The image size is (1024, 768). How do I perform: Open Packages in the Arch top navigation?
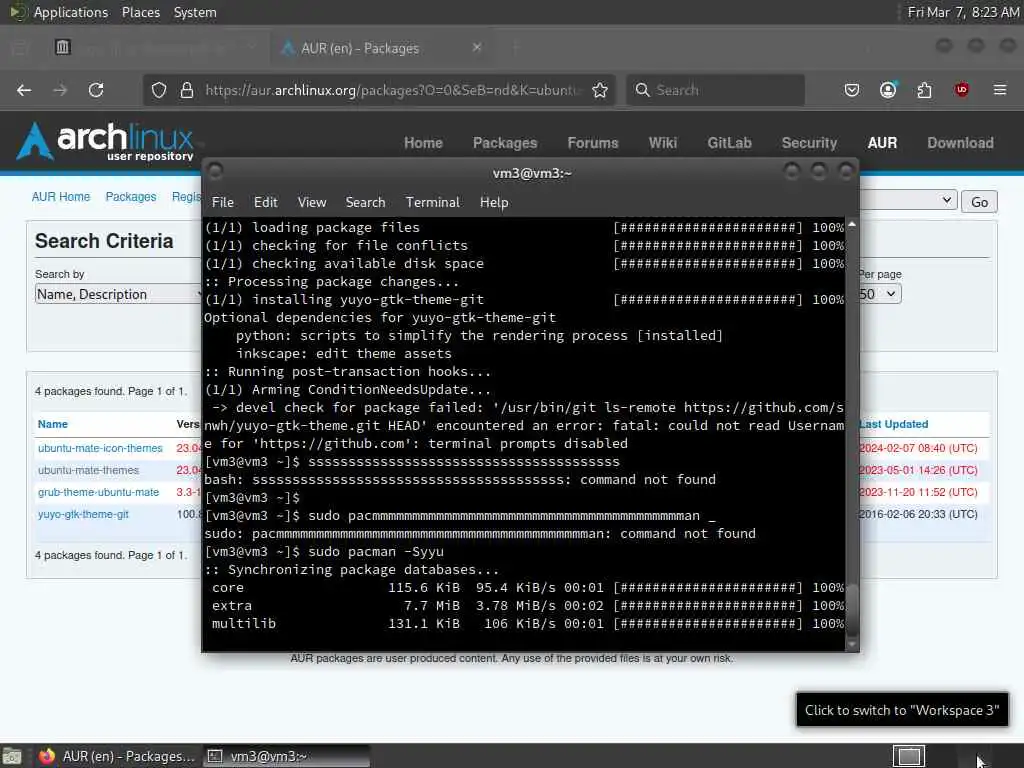click(505, 143)
